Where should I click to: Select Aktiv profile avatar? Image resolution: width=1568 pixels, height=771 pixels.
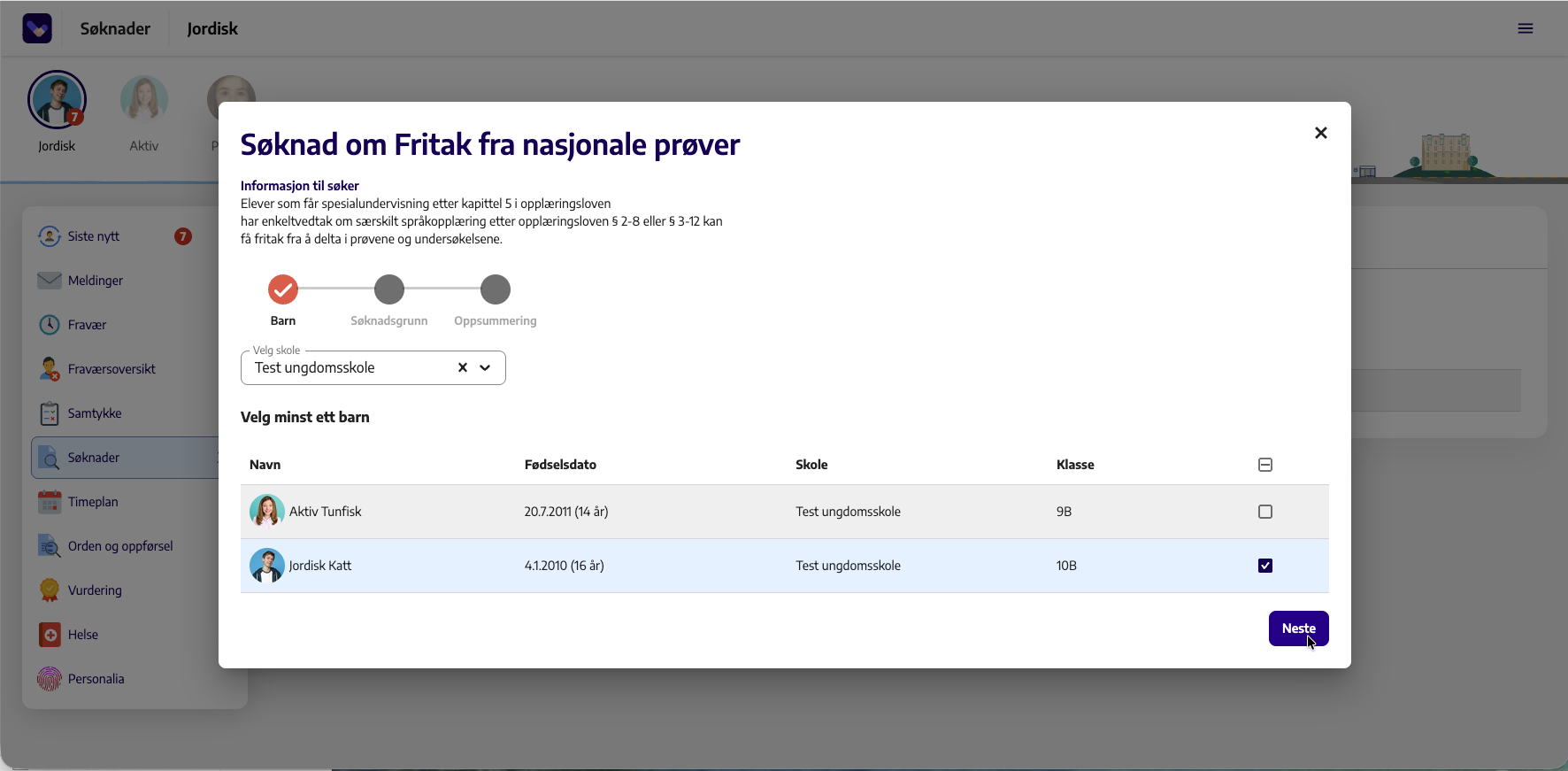[144, 99]
